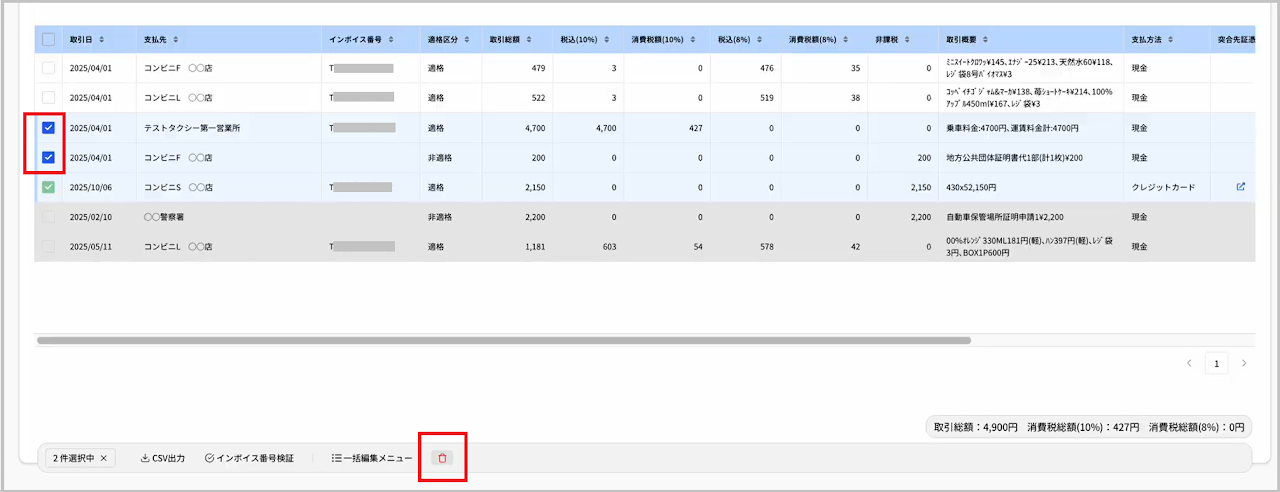The width and height of the screenshot is (1280, 492).
Task: Sort by 取引日 column sort arrows
Action: [x=101, y=40]
